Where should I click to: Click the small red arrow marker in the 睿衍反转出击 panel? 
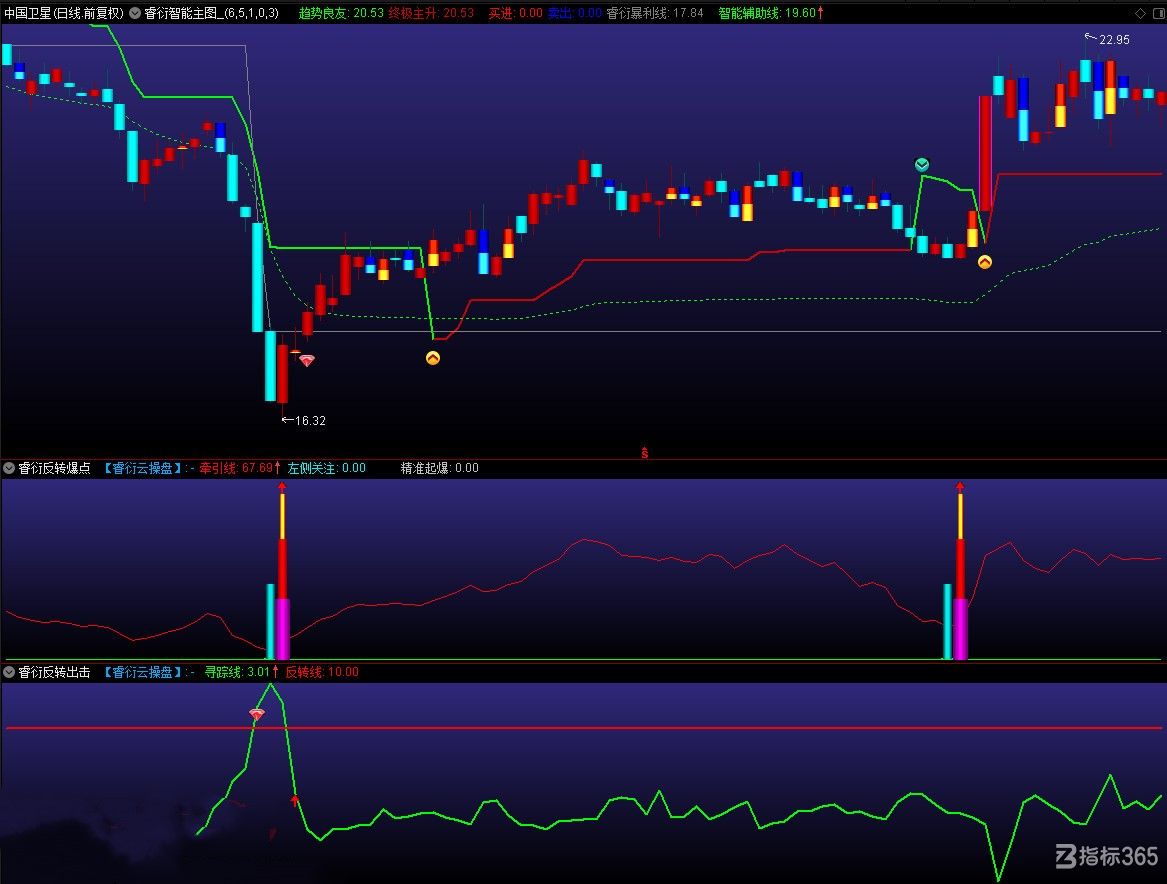click(295, 801)
